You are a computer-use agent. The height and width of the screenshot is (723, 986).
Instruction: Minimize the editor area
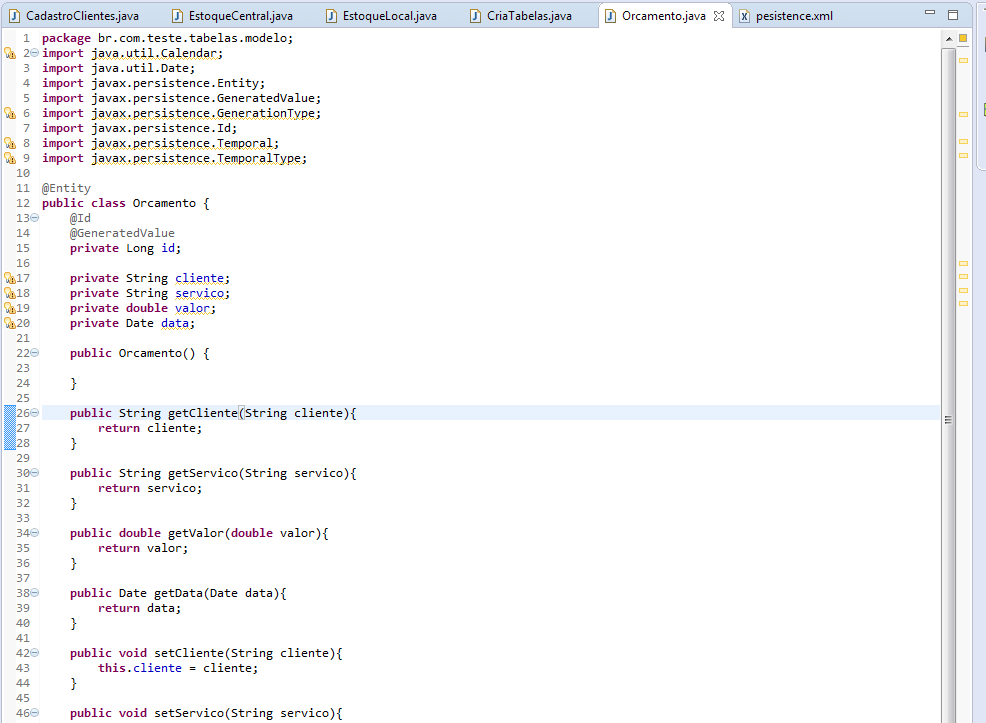click(930, 12)
